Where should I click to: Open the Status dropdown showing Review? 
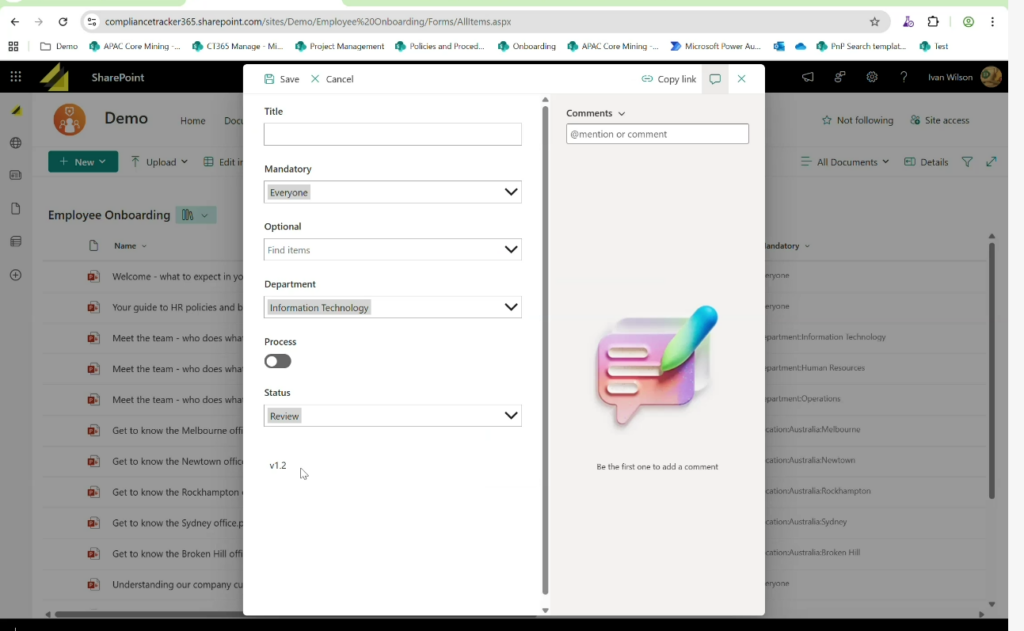(392, 415)
